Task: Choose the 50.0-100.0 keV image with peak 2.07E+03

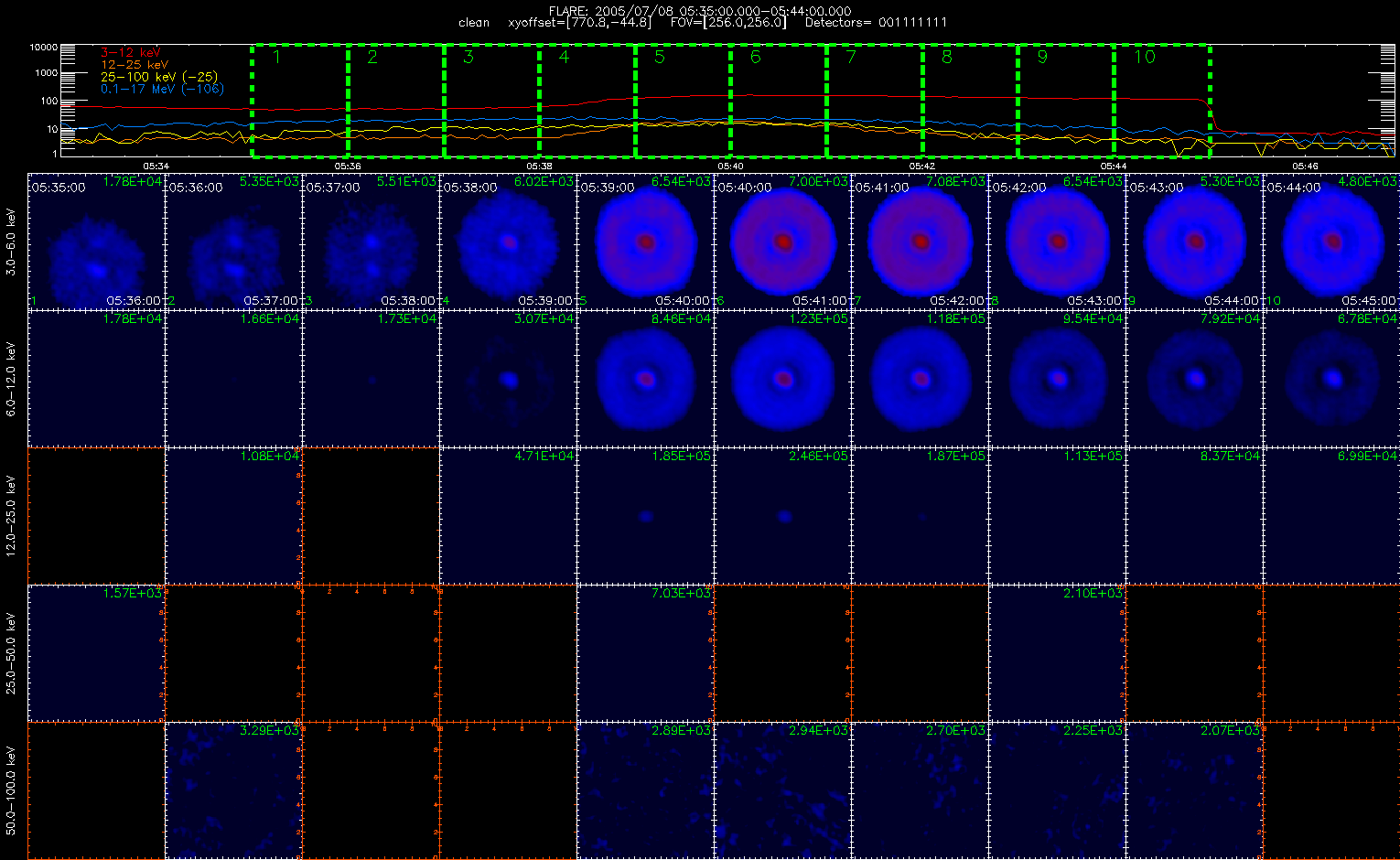Action: tap(1195, 790)
